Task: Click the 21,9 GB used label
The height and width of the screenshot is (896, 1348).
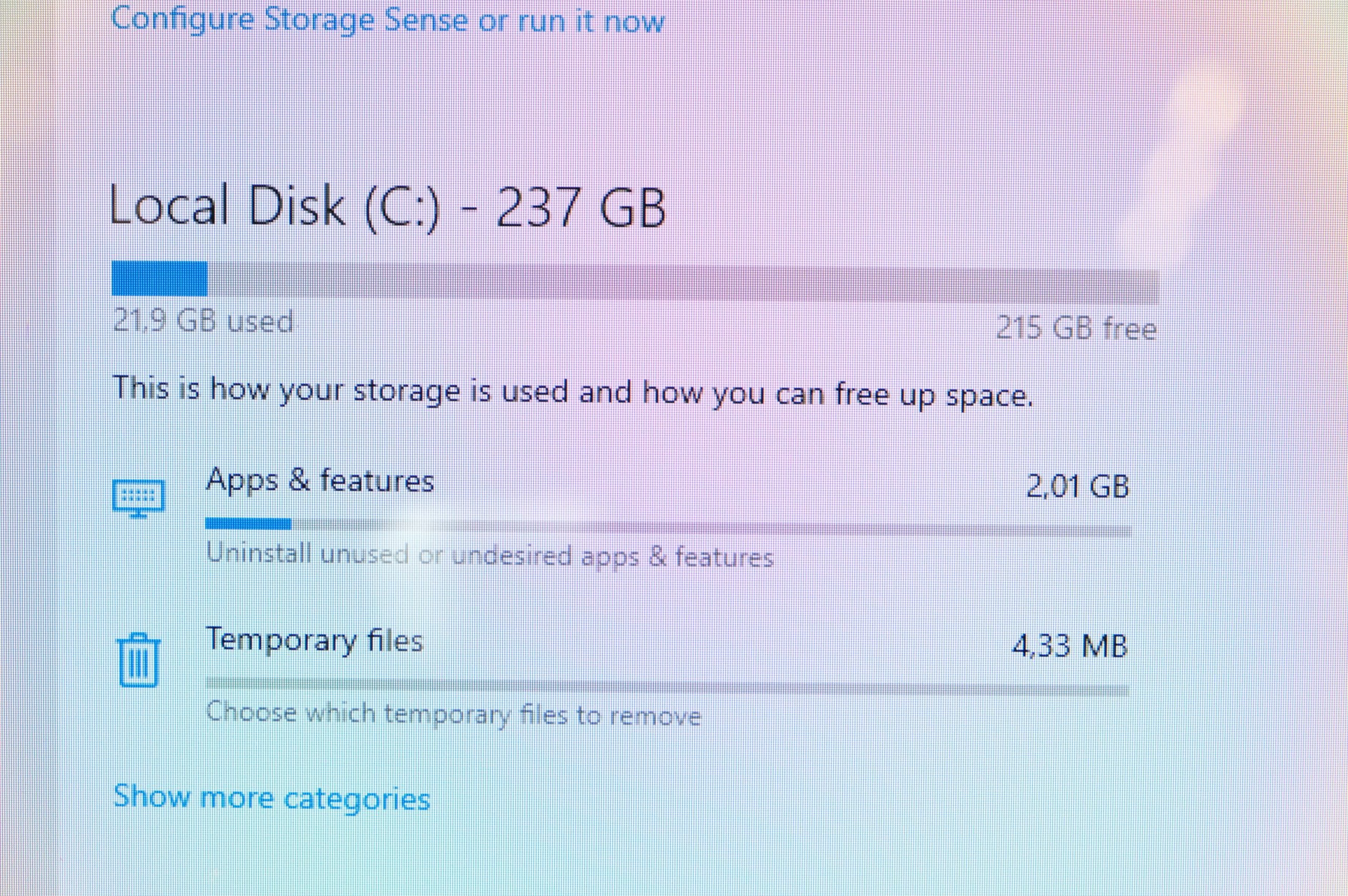Action: pos(203,321)
